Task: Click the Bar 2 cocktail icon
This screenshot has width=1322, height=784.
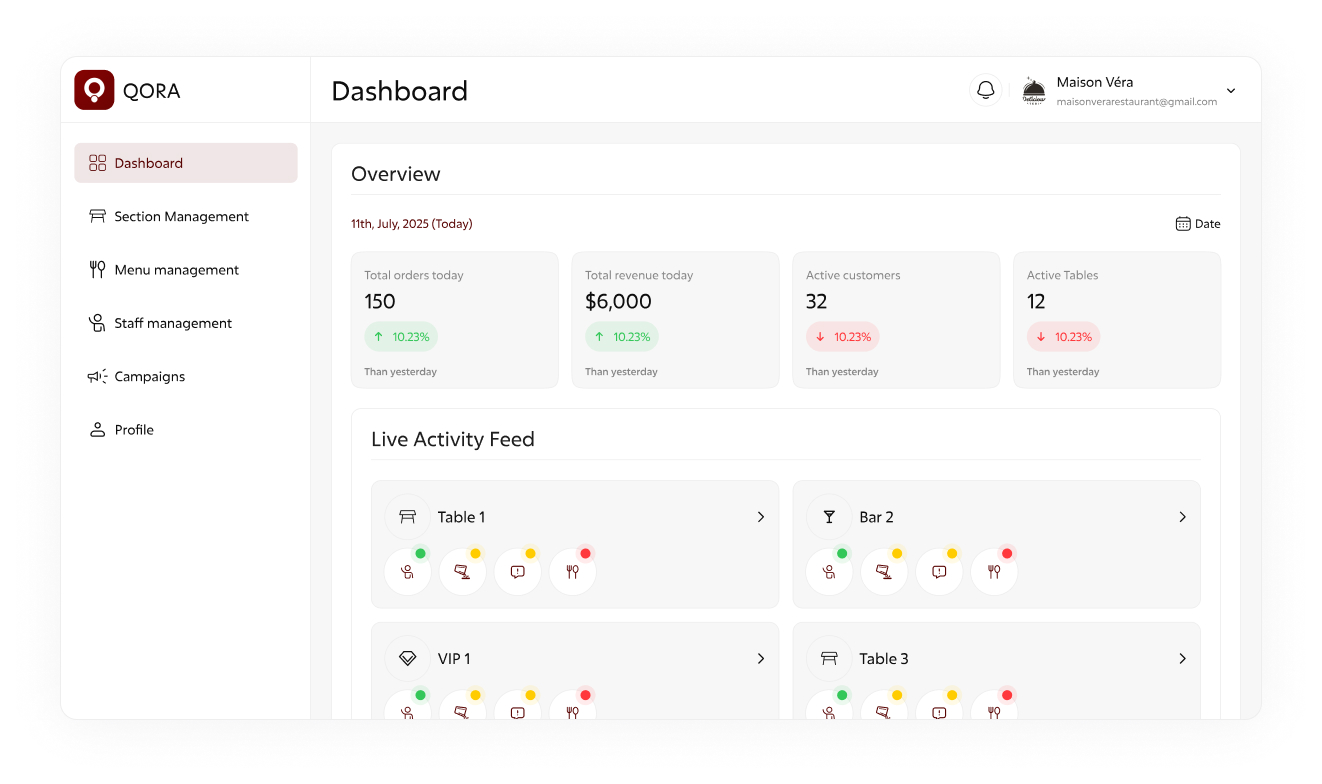Action: pyautogui.click(x=829, y=517)
